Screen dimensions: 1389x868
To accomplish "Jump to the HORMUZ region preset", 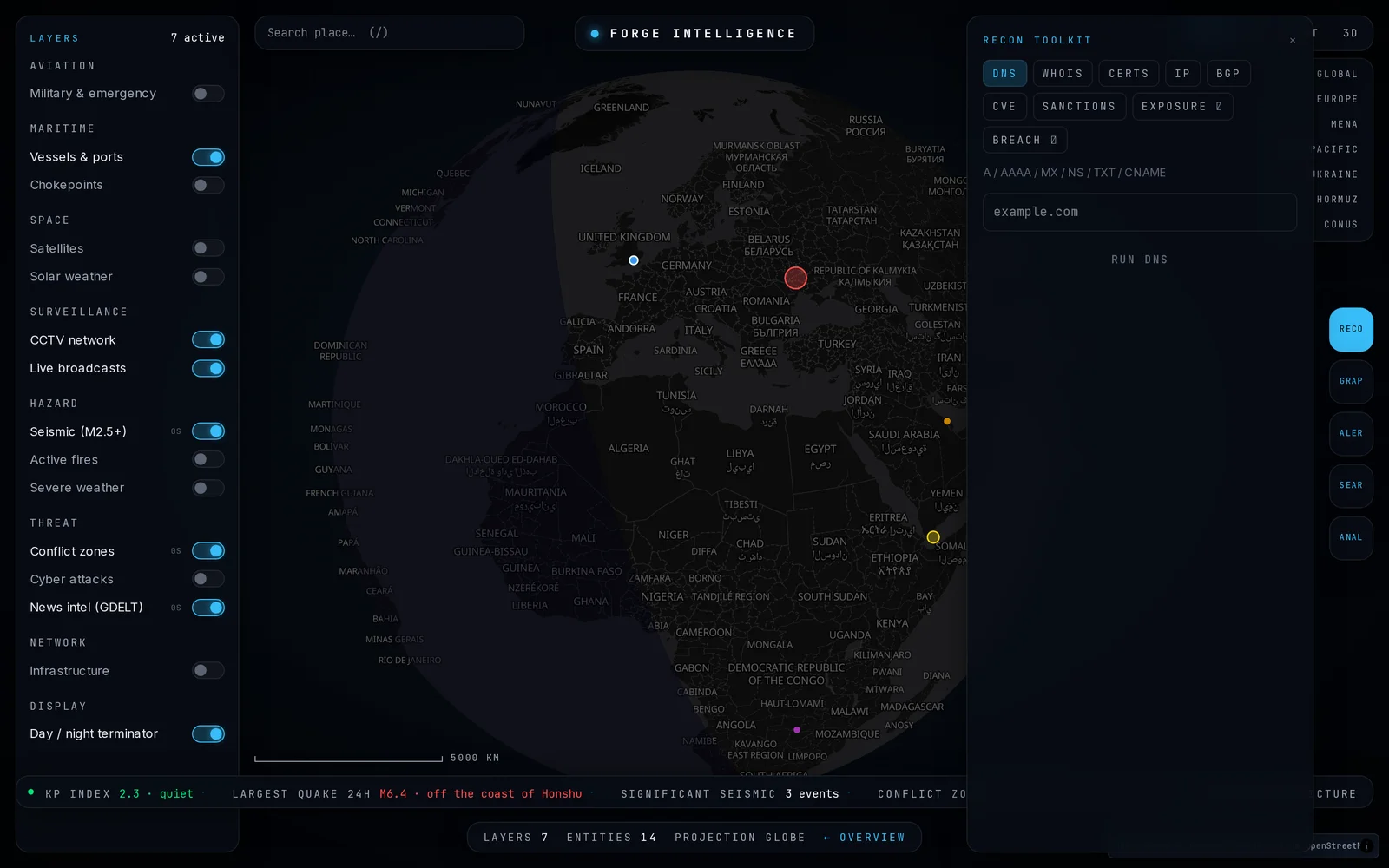I will tap(1337, 200).
